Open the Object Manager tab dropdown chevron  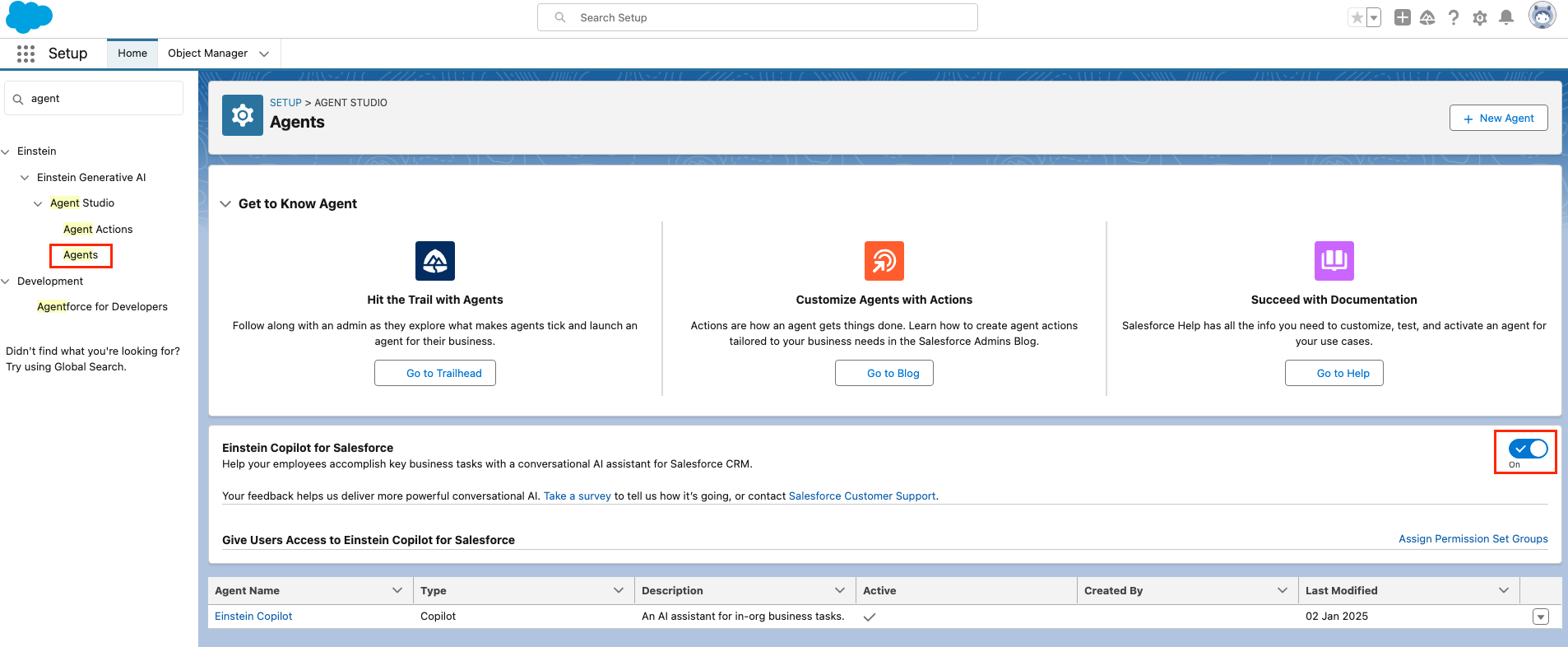(x=264, y=54)
